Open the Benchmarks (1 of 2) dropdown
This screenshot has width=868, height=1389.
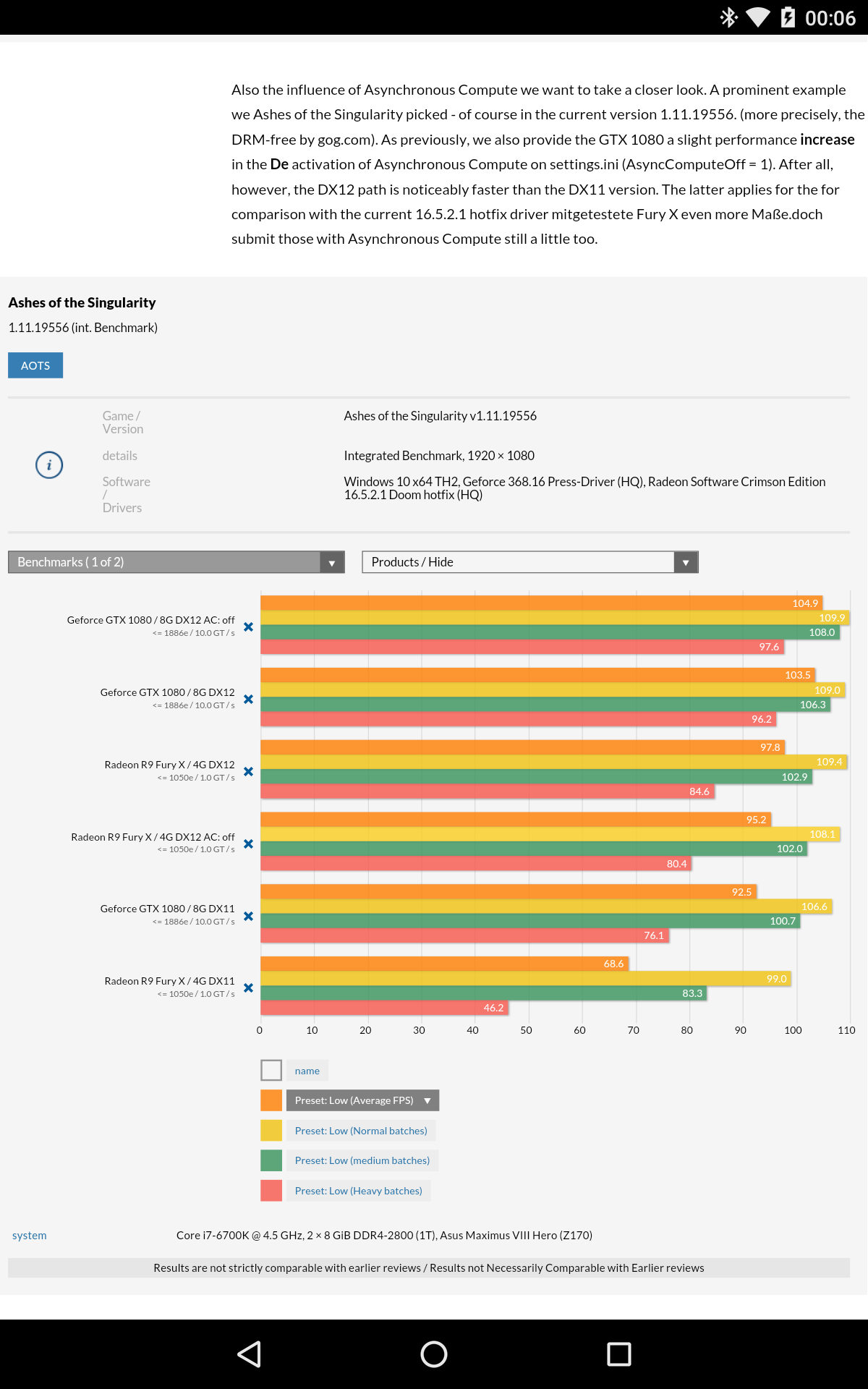coord(176,562)
